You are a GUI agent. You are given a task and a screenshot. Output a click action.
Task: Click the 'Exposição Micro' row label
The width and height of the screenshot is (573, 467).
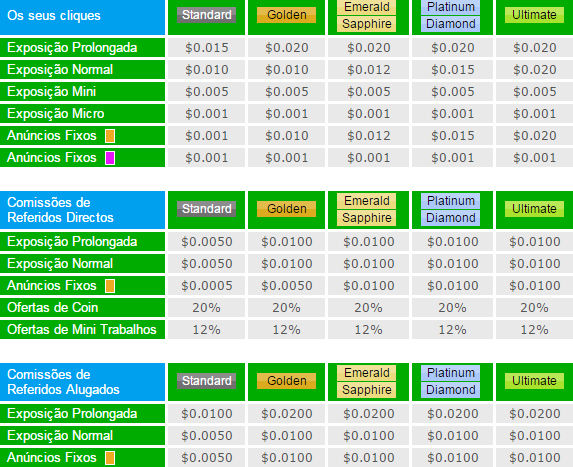click(x=56, y=114)
